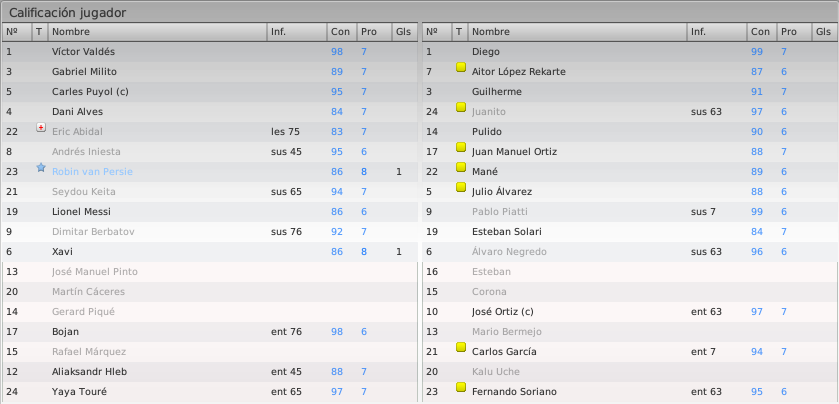839x404 pixels.
Task: Click the injury icon beside Eric Abidal
Action: (41, 127)
